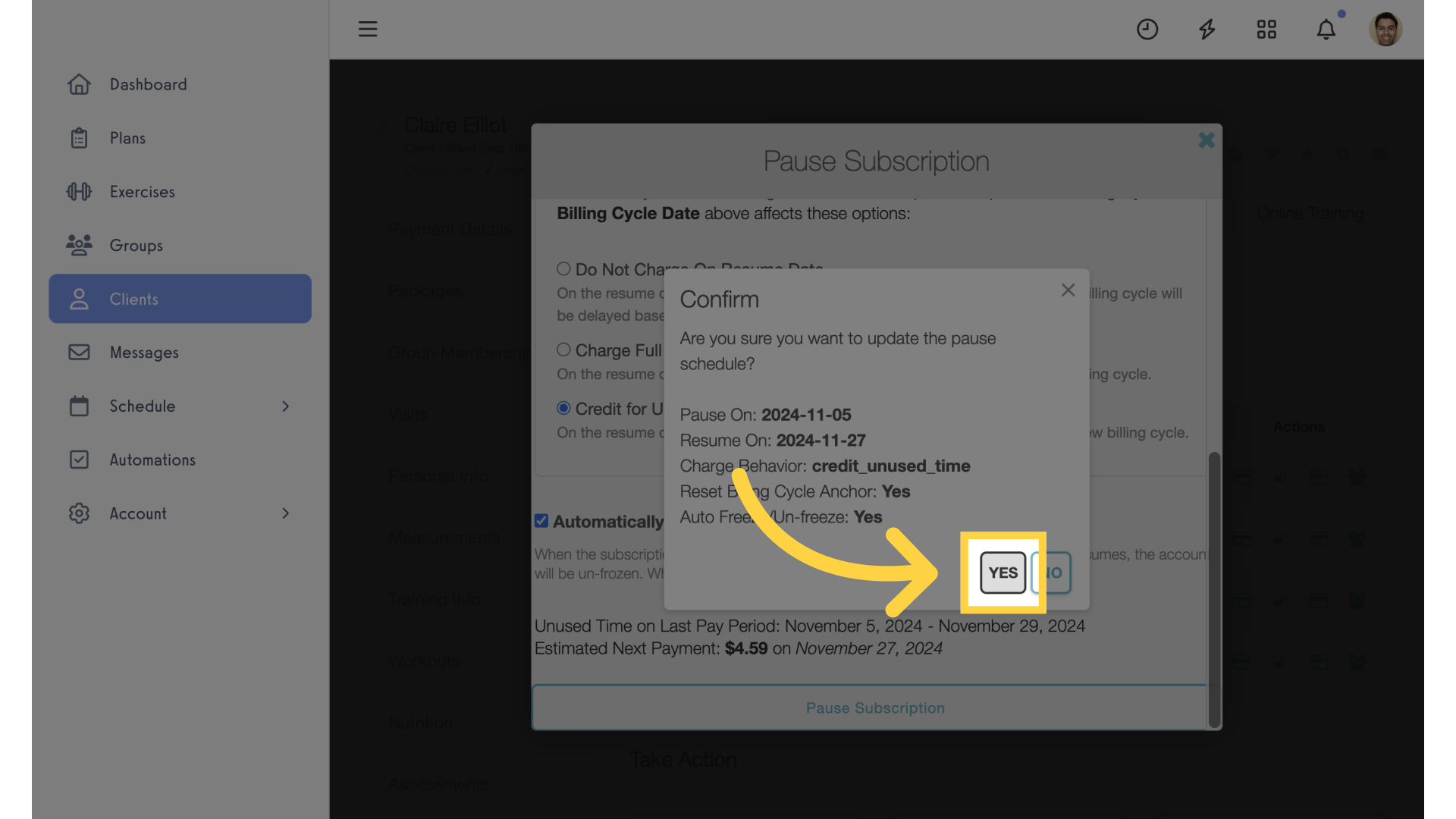Screen dimensions: 1456x819
Task: Click the apps grid icon in toolbar
Action: (1266, 27)
